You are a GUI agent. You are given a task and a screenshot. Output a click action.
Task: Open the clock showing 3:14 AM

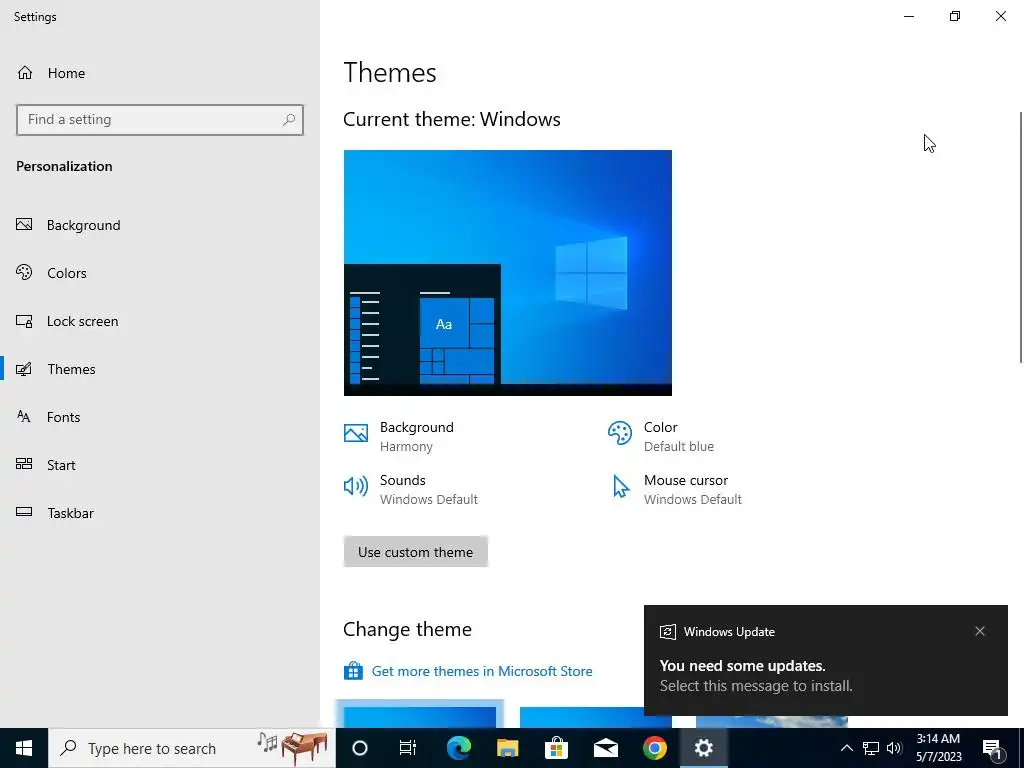tap(938, 748)
